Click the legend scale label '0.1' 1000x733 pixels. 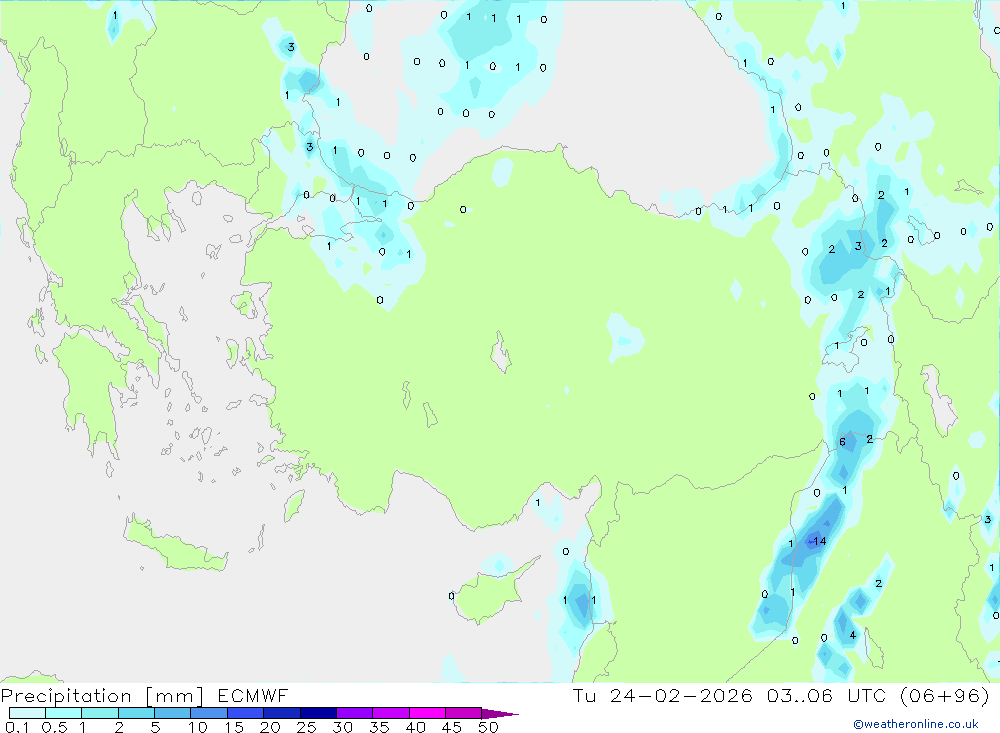(x=17, y=727)
